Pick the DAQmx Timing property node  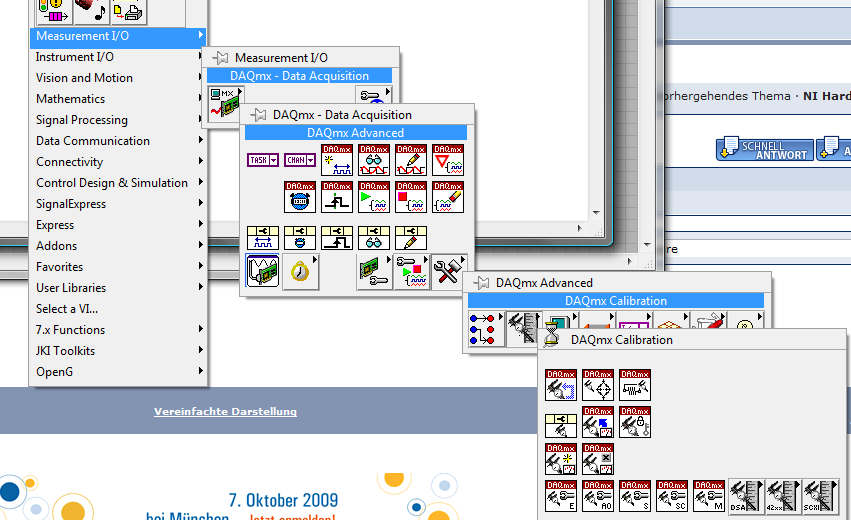coord(300,238)
